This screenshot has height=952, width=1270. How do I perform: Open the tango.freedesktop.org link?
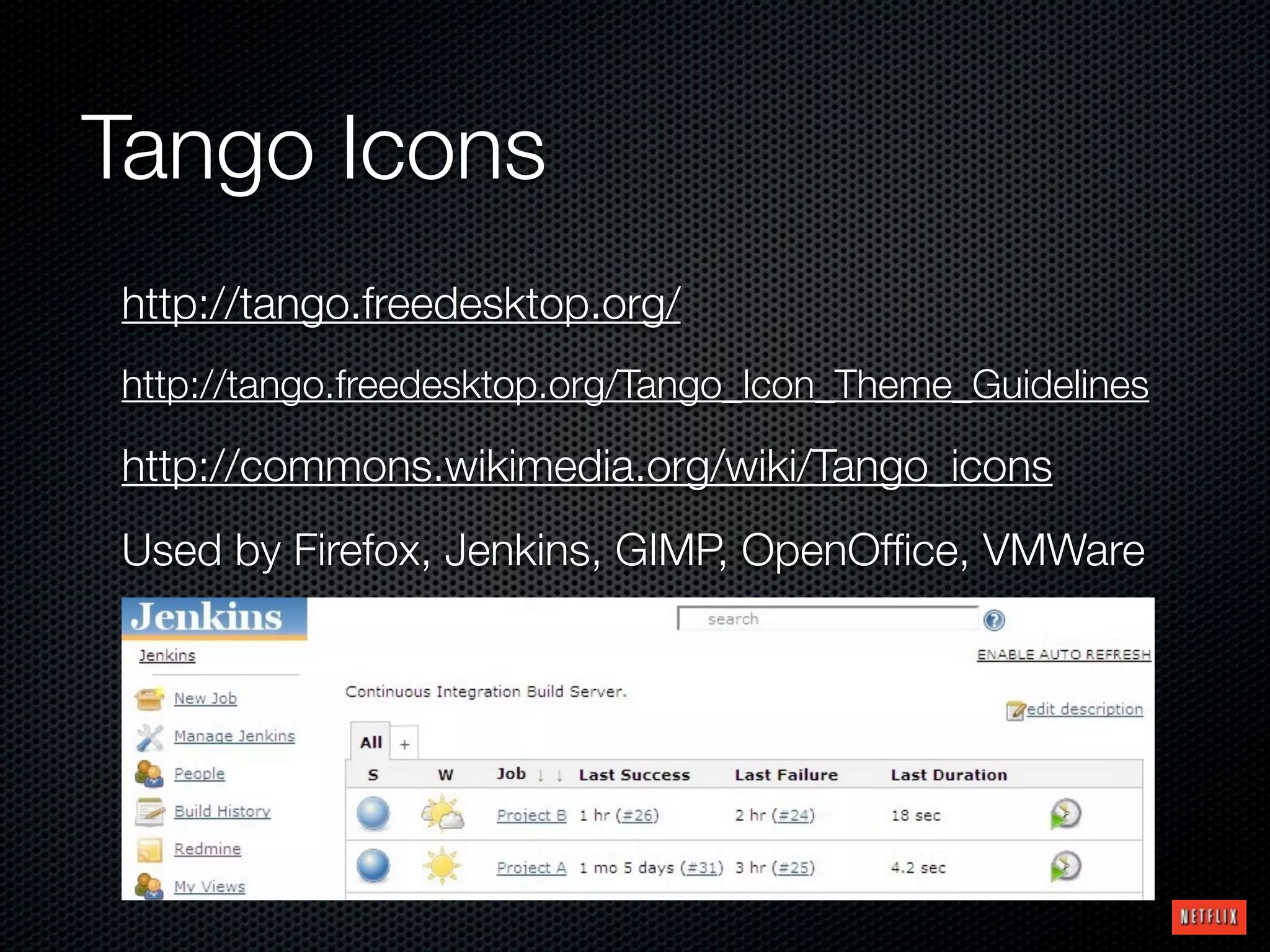pos(401,304)
